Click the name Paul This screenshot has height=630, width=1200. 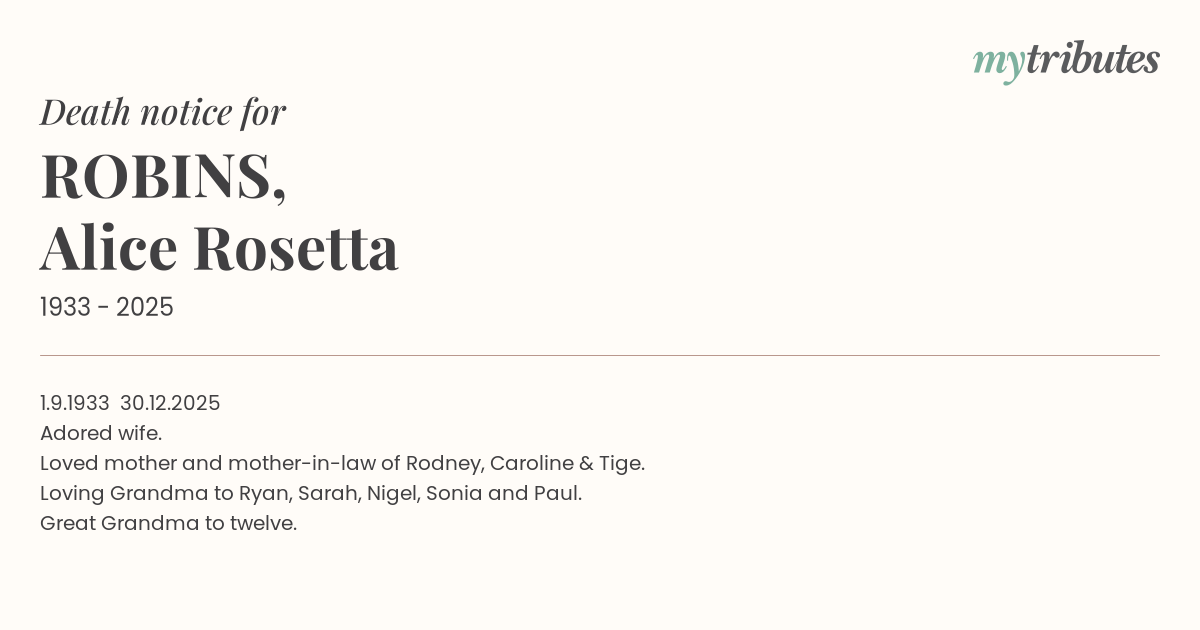pyautogui.click(x=558, y=493)
